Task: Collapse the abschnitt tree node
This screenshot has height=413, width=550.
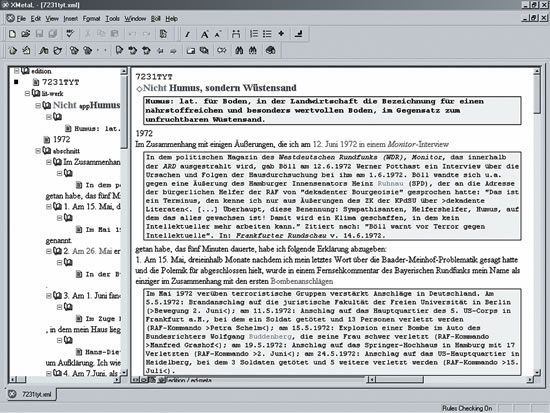Action: [38, 151]
